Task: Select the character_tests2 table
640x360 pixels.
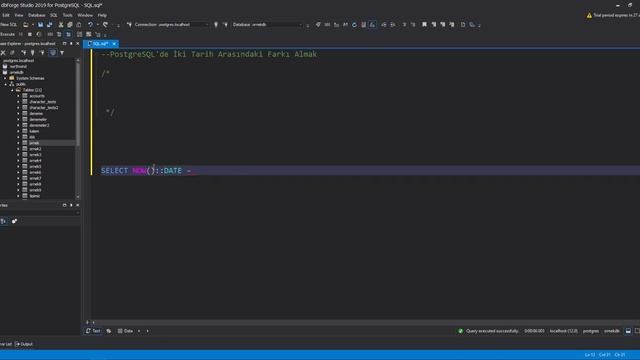Action: coord(44,108)
